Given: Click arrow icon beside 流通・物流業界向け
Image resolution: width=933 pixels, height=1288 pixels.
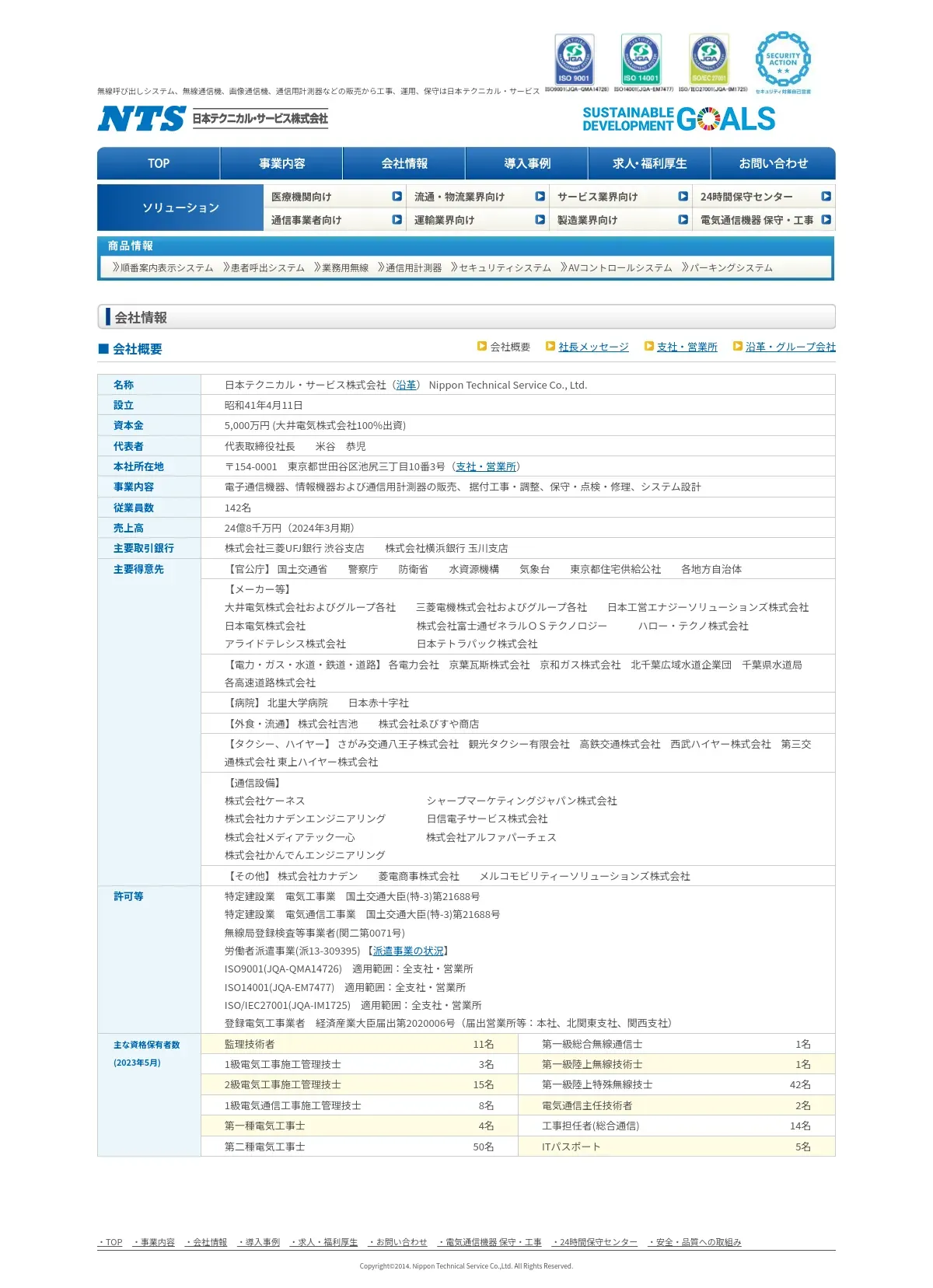Looking at the screenshot, I should [540, 197].
